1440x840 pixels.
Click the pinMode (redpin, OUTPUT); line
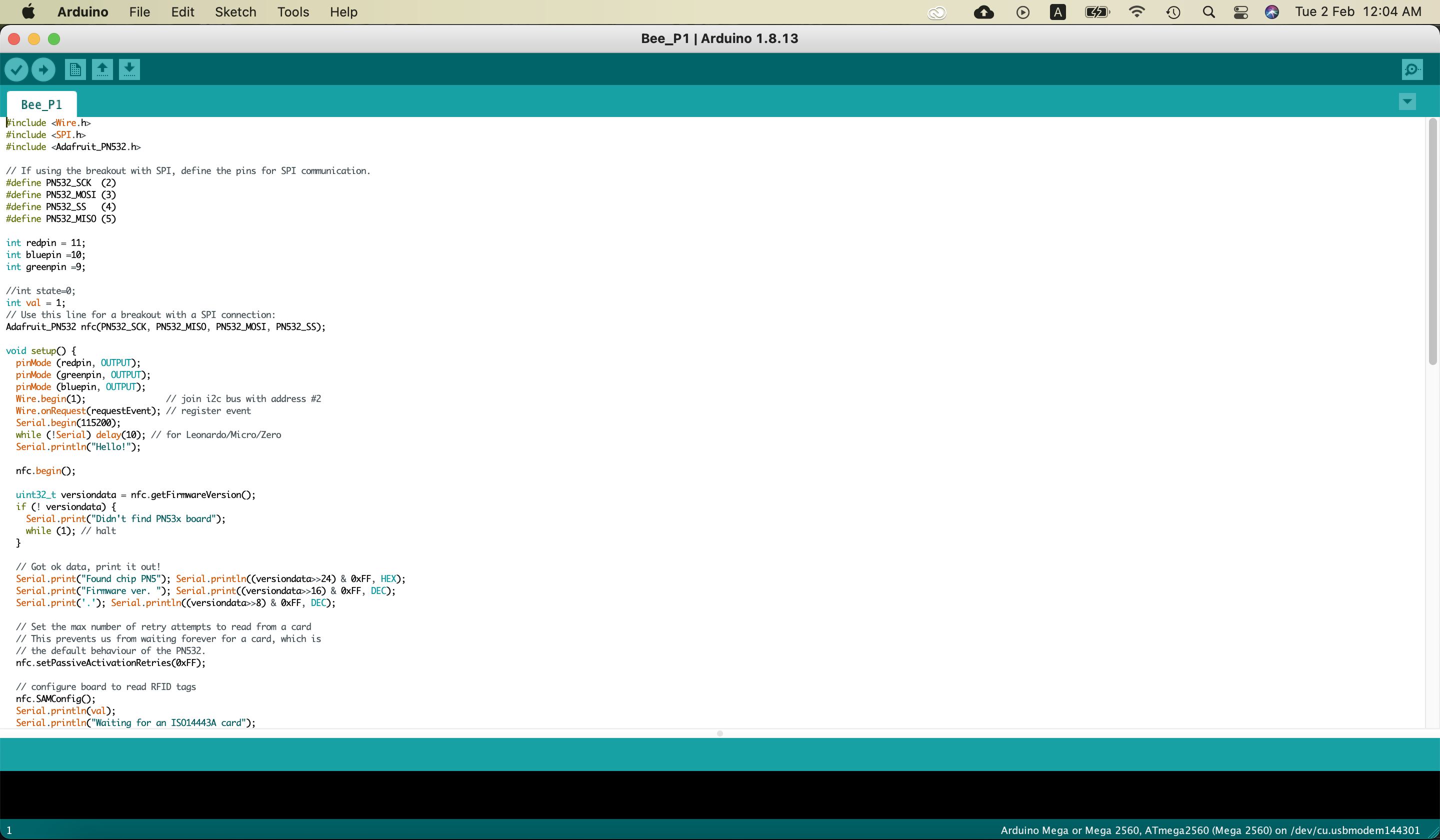(x=77, y=363)
